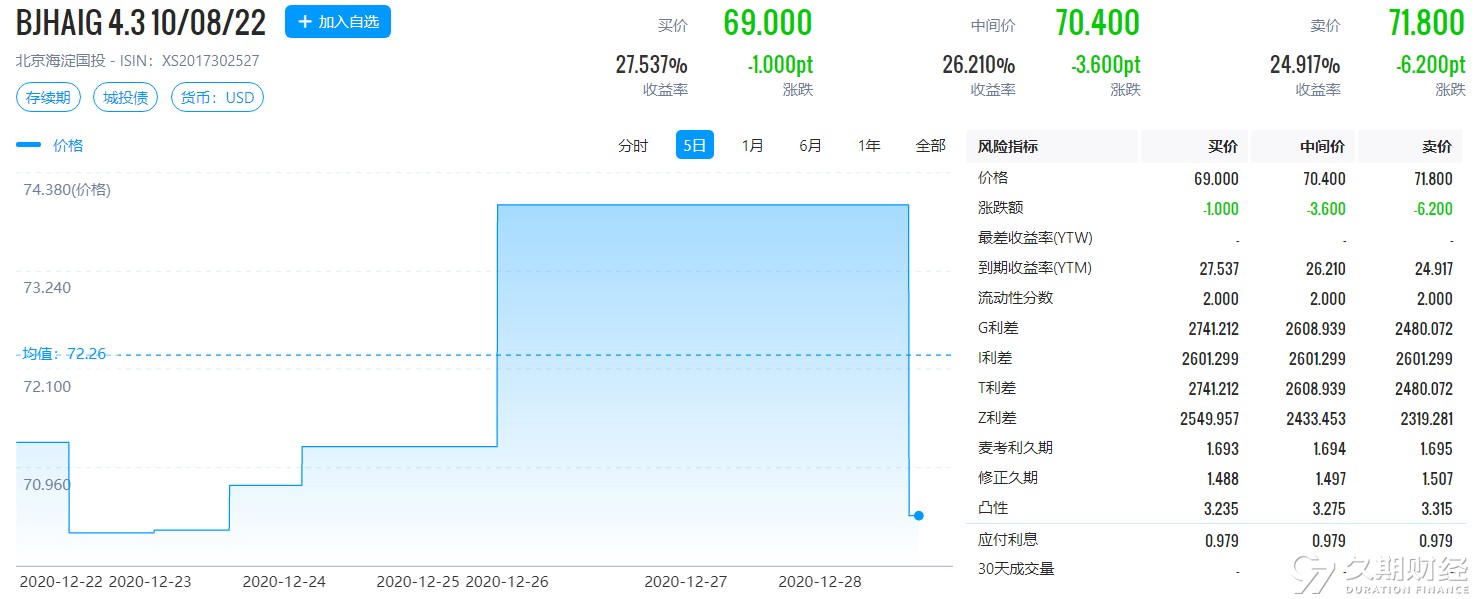Image resolution: width=1474 pixels, height=599 pixels.
Task: Select the 应付利息 row label
Action: click(x=1008, y=540)
